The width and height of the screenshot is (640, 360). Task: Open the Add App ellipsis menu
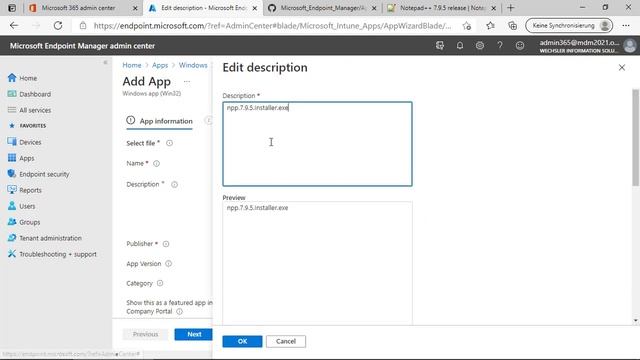187,81
